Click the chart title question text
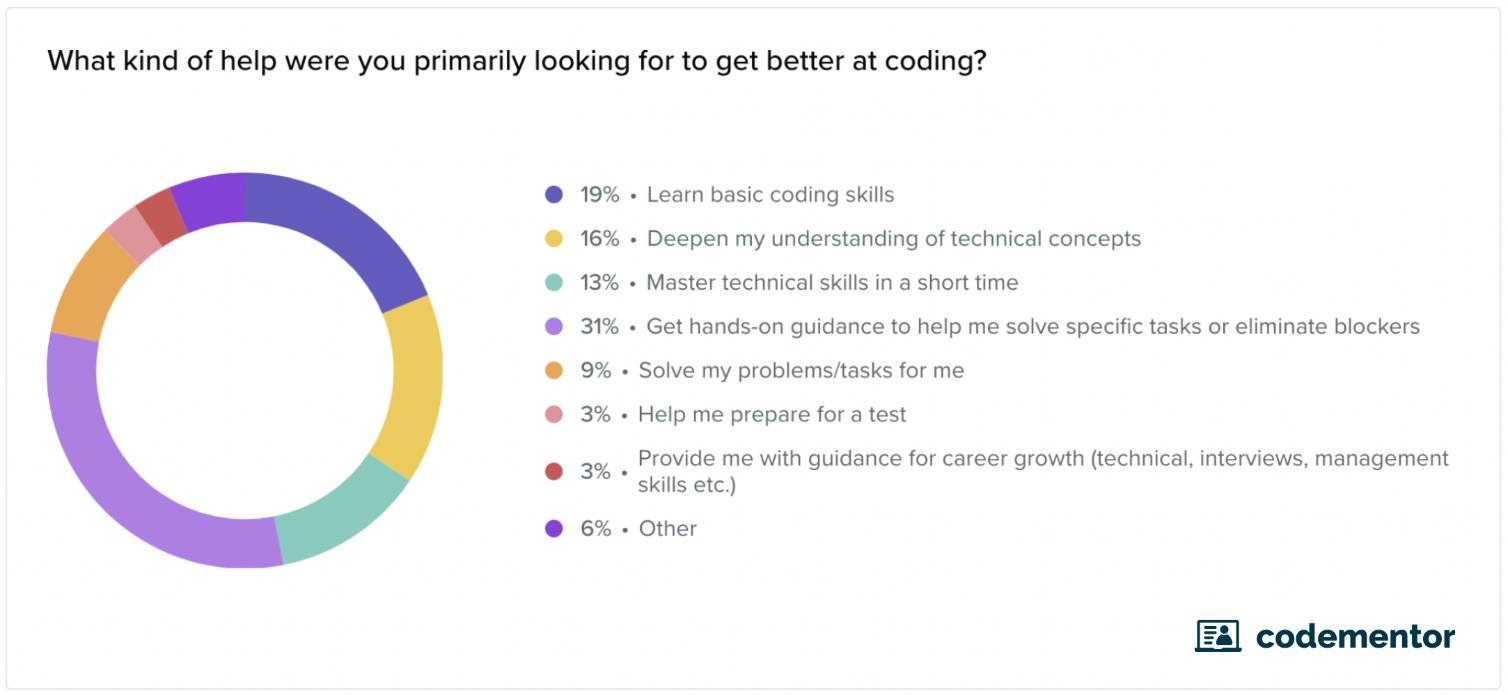 (517, 61)
